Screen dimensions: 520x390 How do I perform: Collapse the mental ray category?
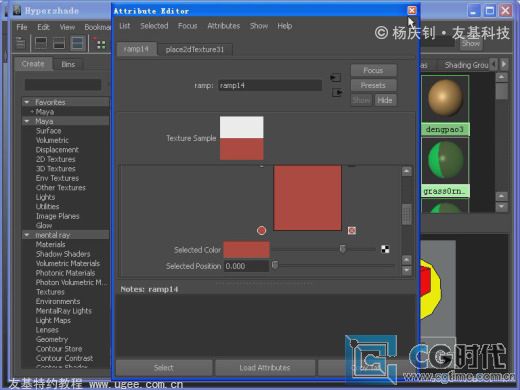(27, 235)
